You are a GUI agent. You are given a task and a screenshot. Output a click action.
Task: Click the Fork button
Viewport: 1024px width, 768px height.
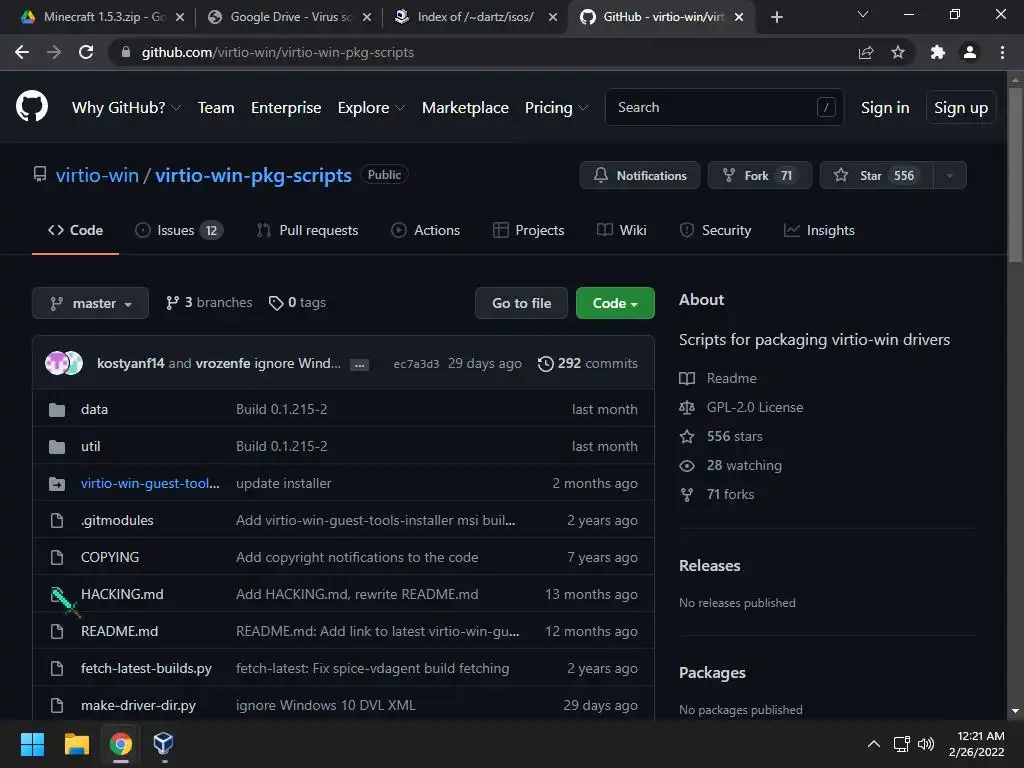pyautogui.click(x=760, y=175)
